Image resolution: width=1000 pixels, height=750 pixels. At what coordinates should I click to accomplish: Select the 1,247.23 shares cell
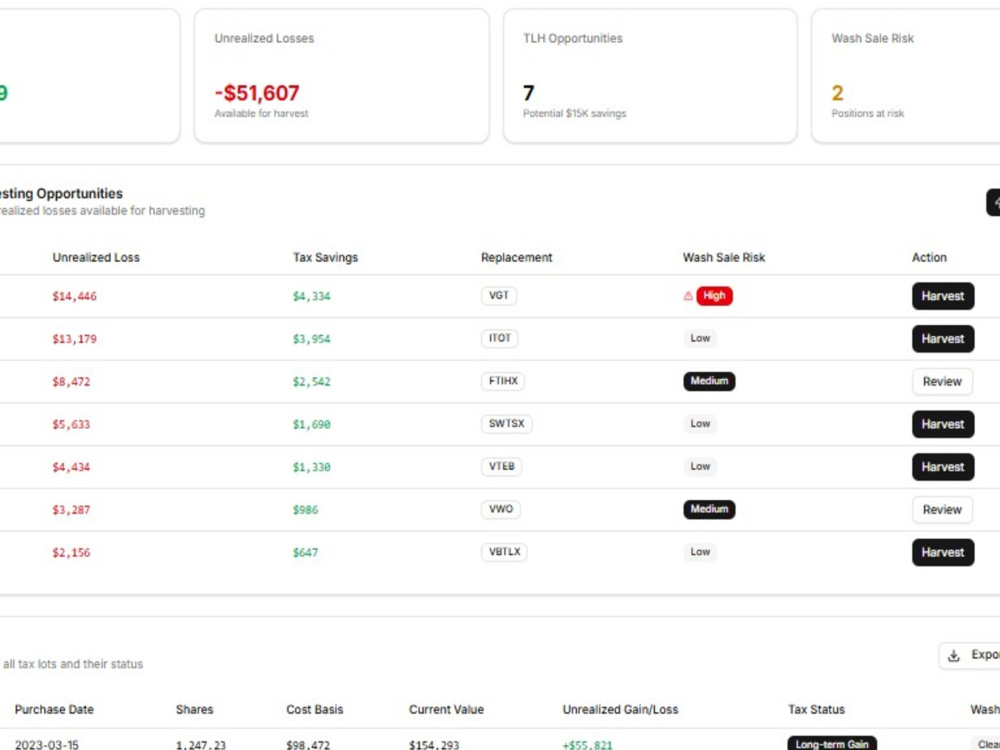[201, 745]
